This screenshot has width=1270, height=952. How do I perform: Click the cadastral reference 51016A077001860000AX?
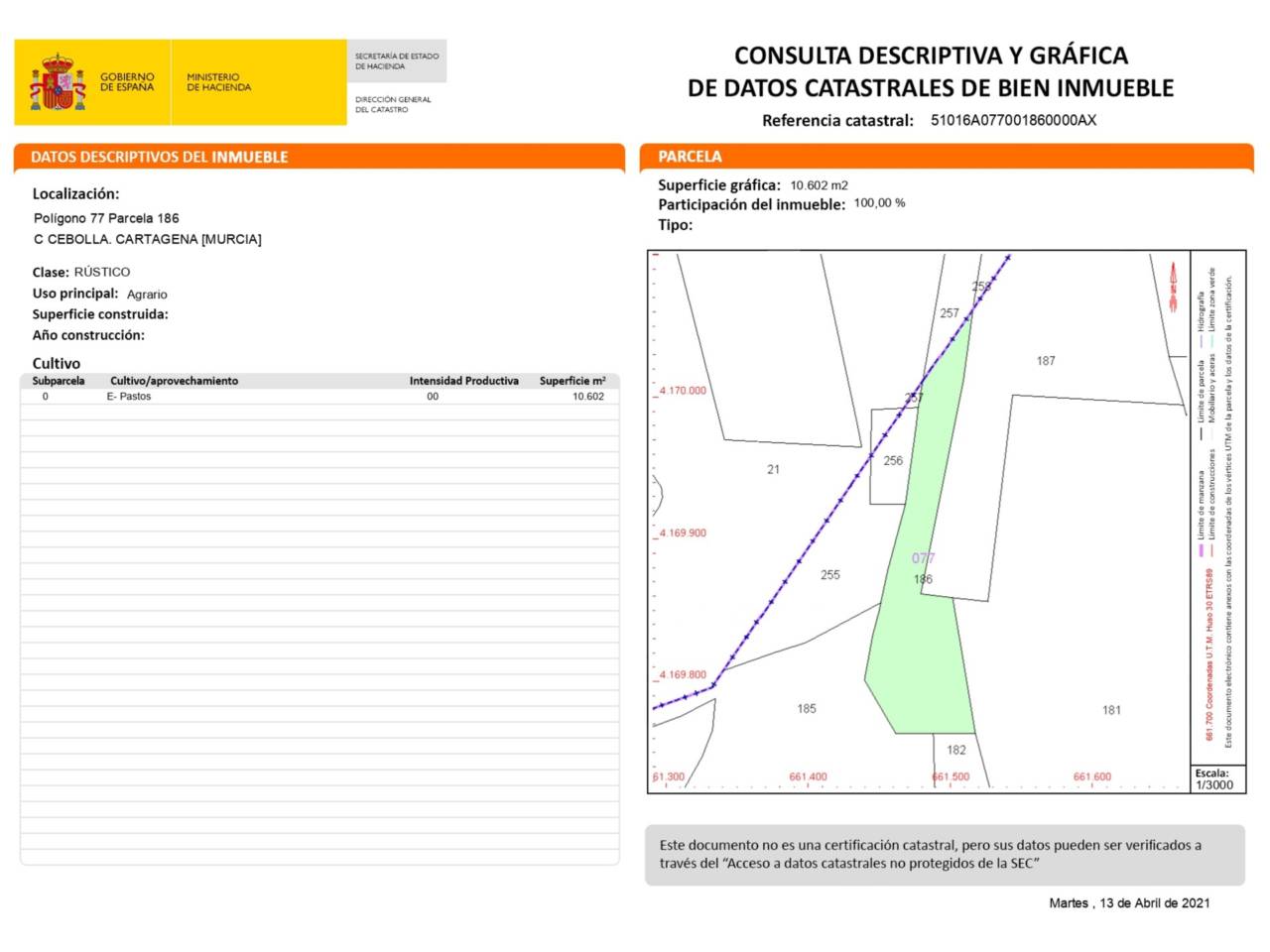pyautogui.click(x=1013, y=120)
